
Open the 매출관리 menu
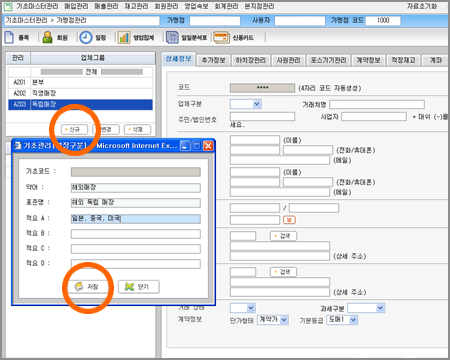pyautogui.click(x=106, y=6)
